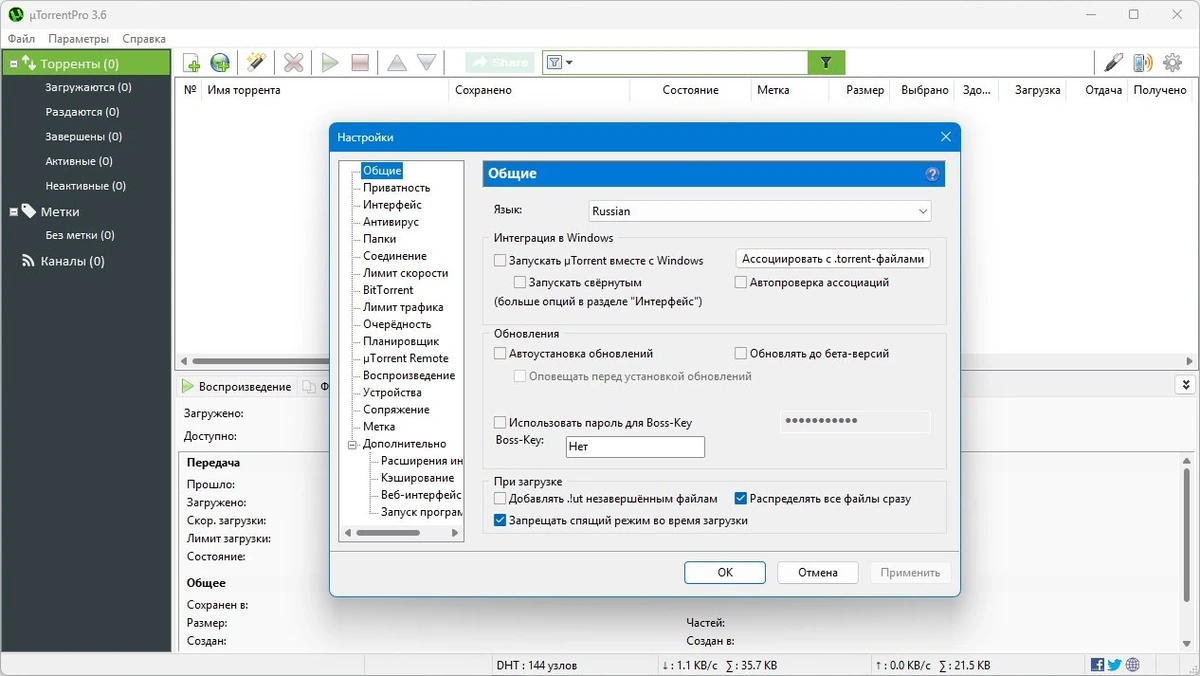Close the Настройки dialog
1200x676 pixels.
point(945,137)
